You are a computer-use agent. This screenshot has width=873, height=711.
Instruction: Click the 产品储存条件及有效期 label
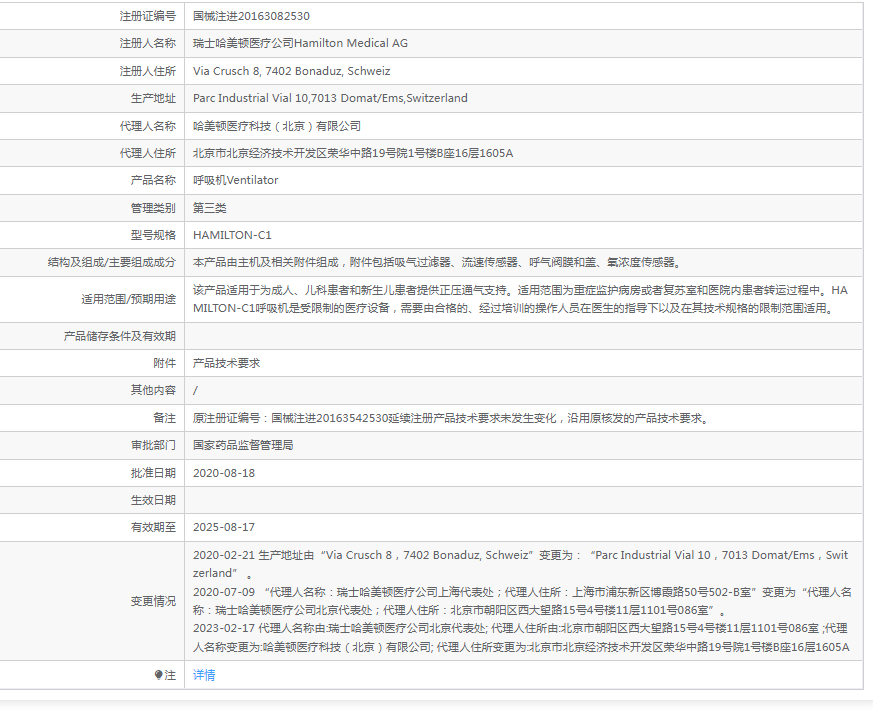[120, 336]
